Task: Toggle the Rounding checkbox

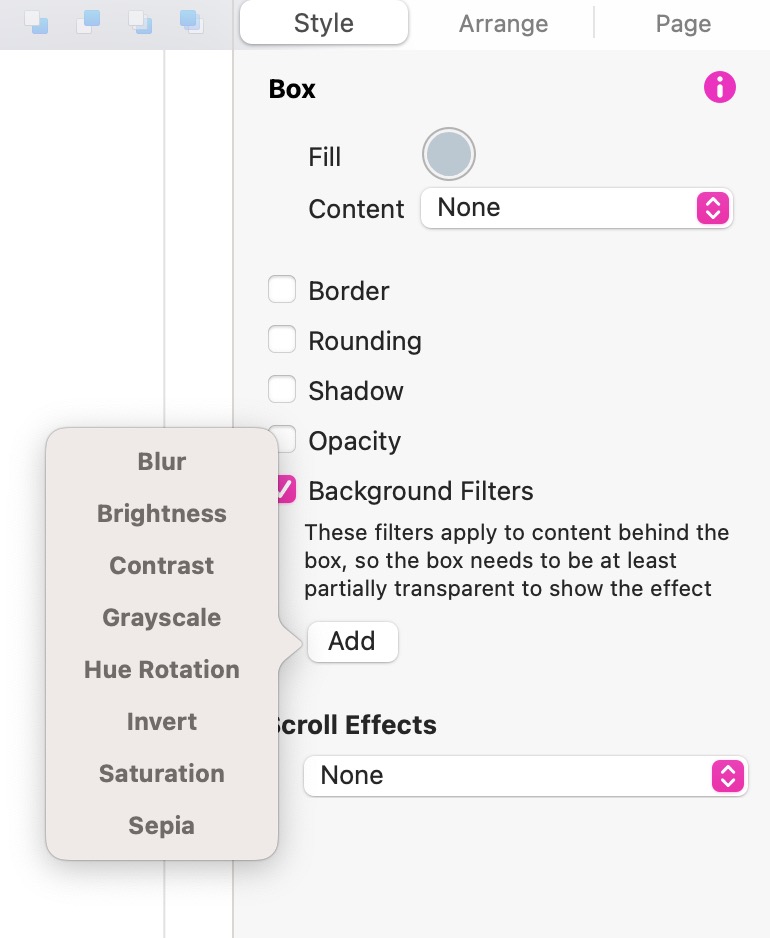Action: pyautogui.click(x=282, y=340)
